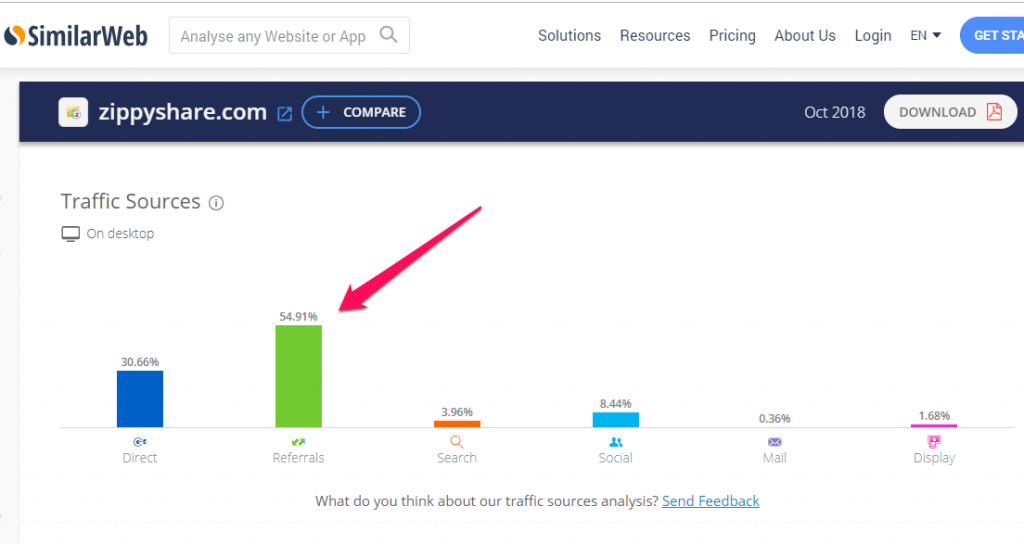The width and height of the screenshot is (1024, 544).
Task: Open the Solutions menu
Action: tap(569, 36)
